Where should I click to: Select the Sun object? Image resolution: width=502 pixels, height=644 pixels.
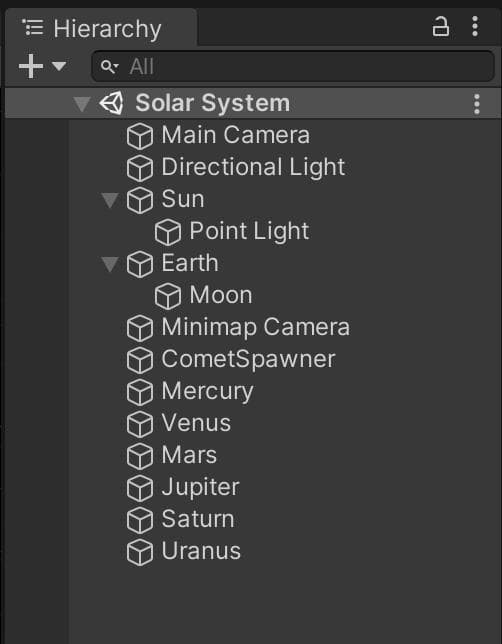183,199
